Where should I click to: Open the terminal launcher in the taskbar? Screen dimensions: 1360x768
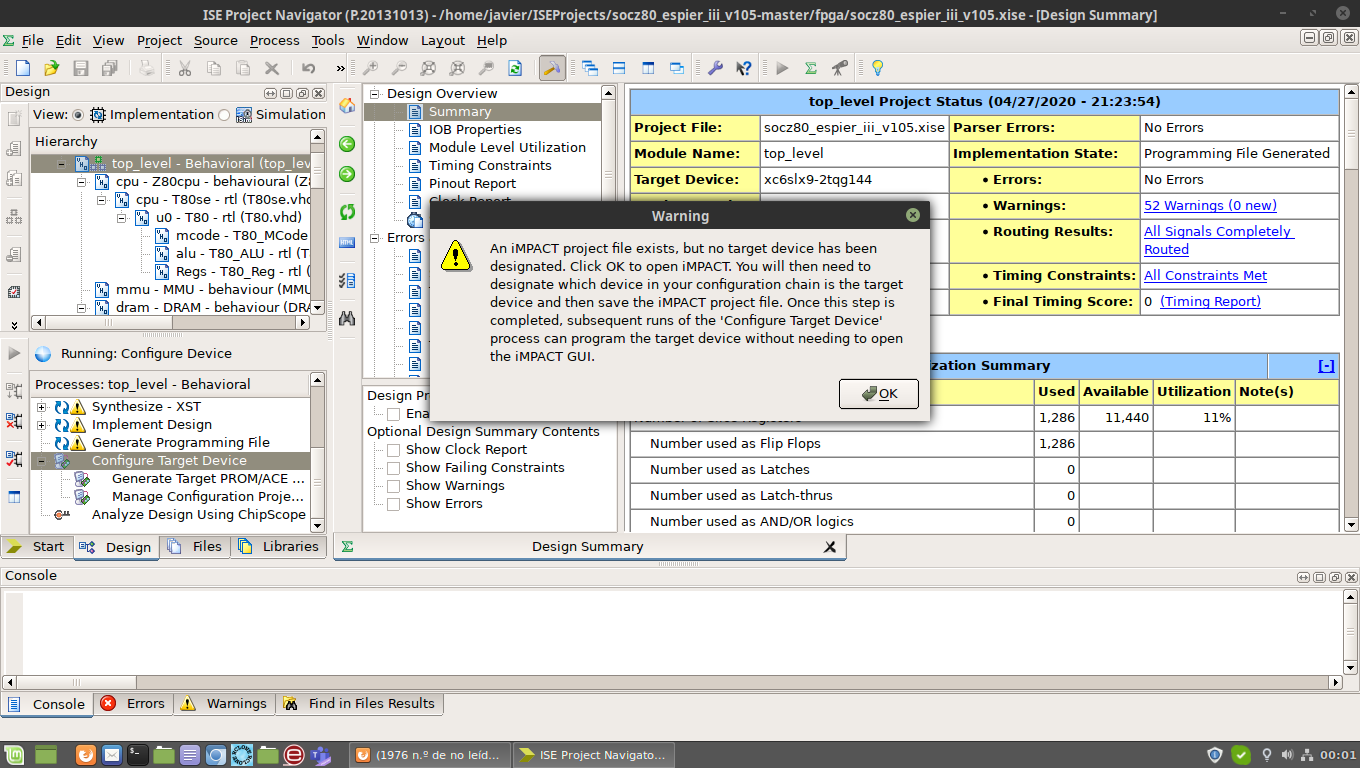pyautogui.click(x=138, y=754)
